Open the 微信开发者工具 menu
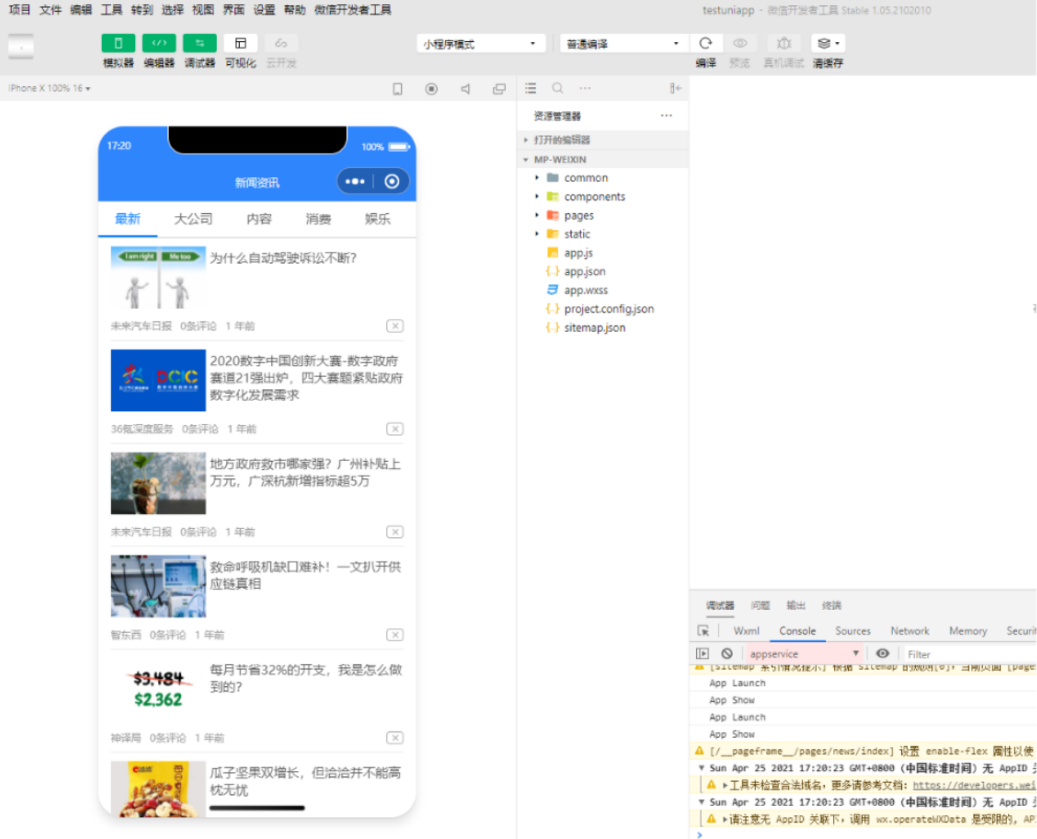1037x839 pixels. [x=353, y=10]
